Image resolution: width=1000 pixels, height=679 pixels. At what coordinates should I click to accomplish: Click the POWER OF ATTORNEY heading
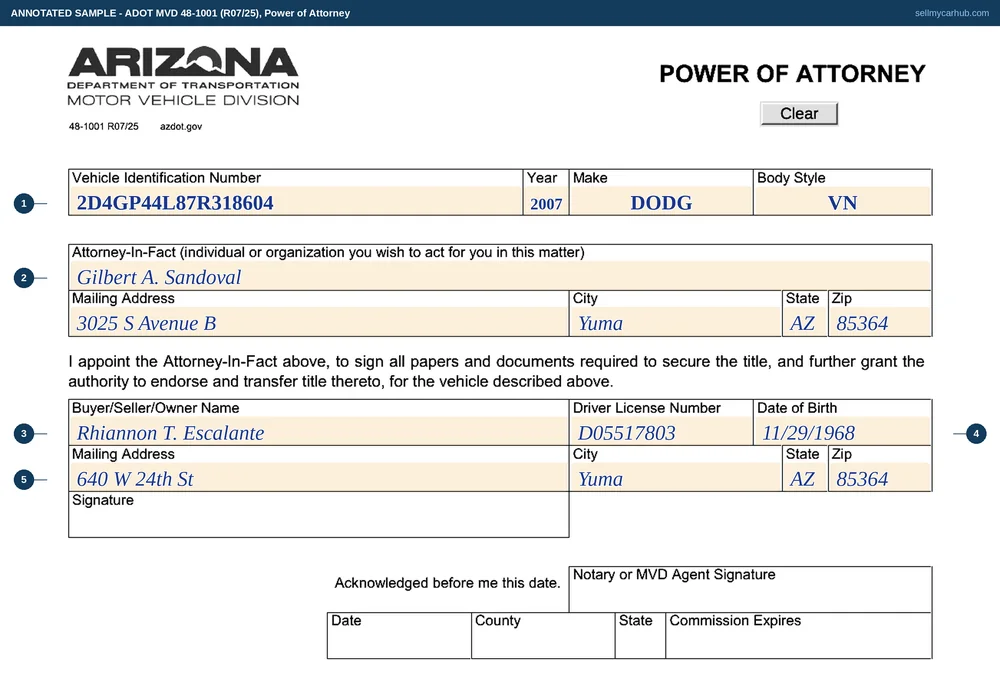click(x=792, y=74)
